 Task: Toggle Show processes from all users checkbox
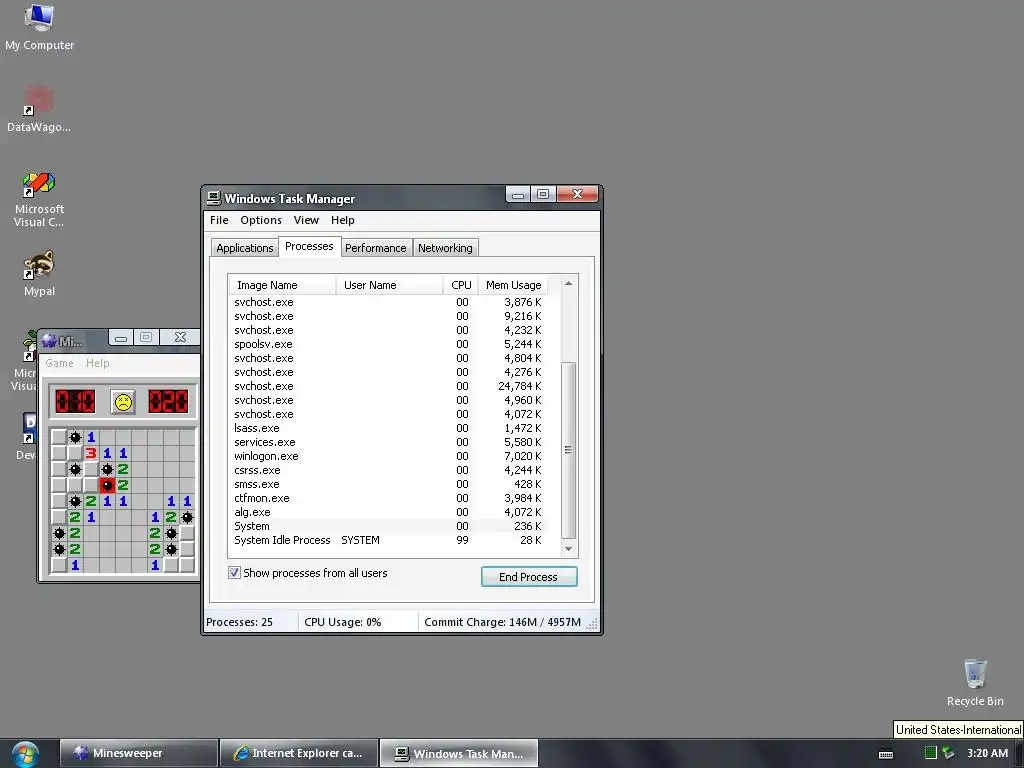(x=234, y=573)
